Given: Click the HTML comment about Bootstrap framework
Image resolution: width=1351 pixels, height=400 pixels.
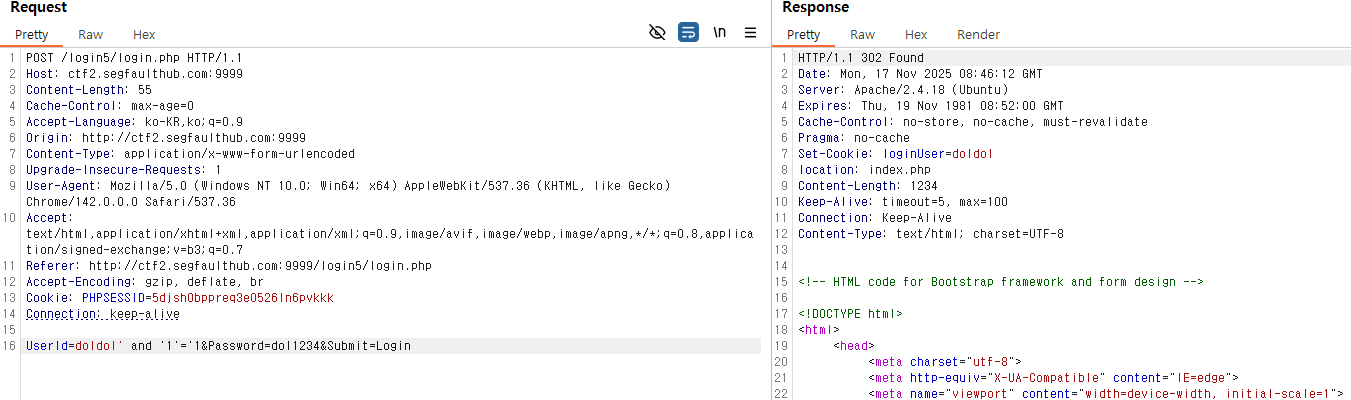Looking at the screenshot, I should tap(1000, 282).
